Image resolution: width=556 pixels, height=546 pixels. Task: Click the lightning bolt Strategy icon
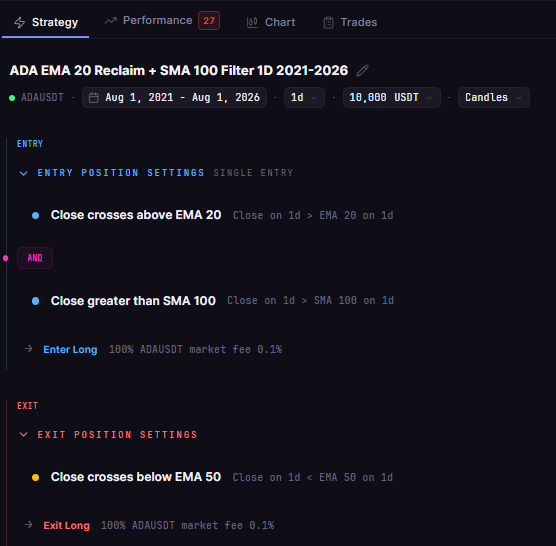click(20, 22)
